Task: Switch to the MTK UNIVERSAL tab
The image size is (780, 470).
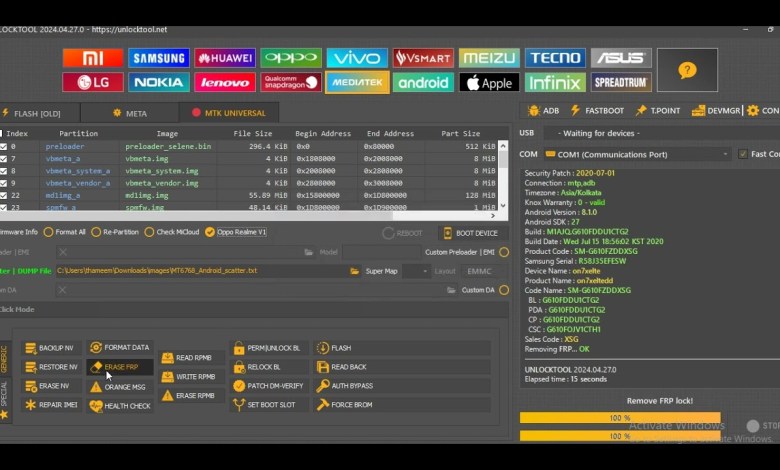Action: (229, 113)
